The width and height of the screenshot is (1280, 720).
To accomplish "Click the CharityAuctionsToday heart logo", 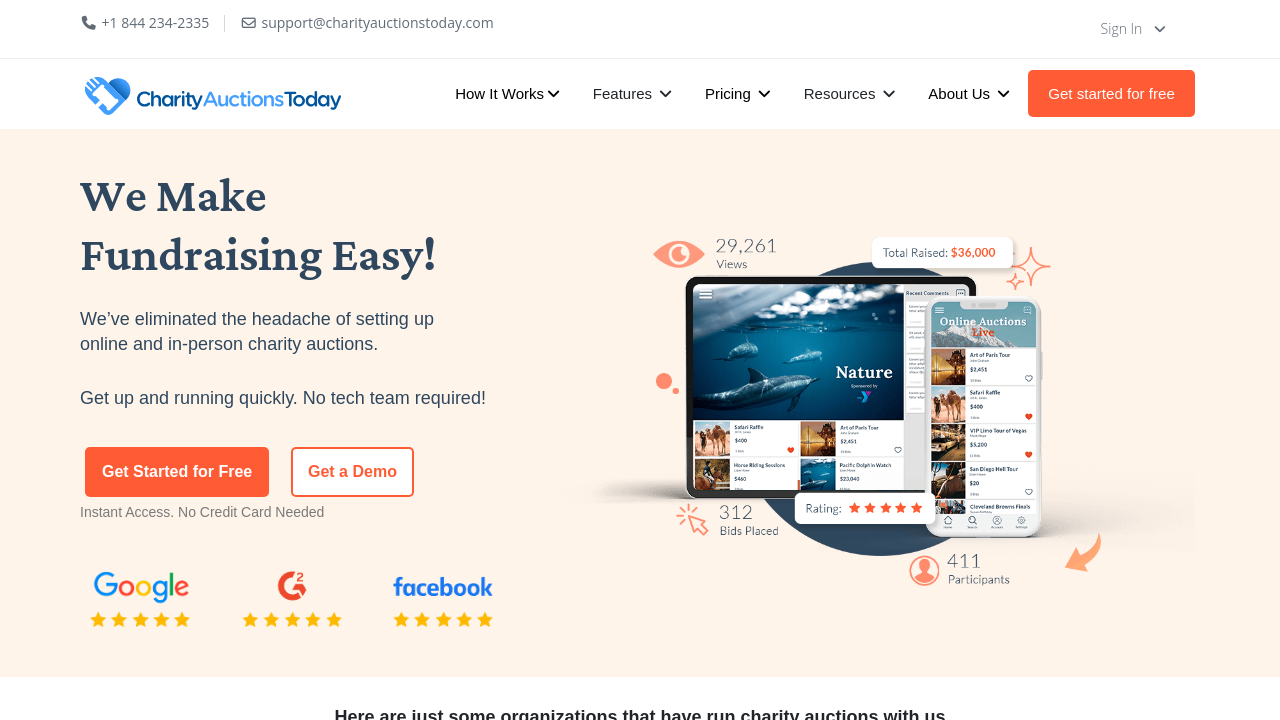I will (108, 95).
